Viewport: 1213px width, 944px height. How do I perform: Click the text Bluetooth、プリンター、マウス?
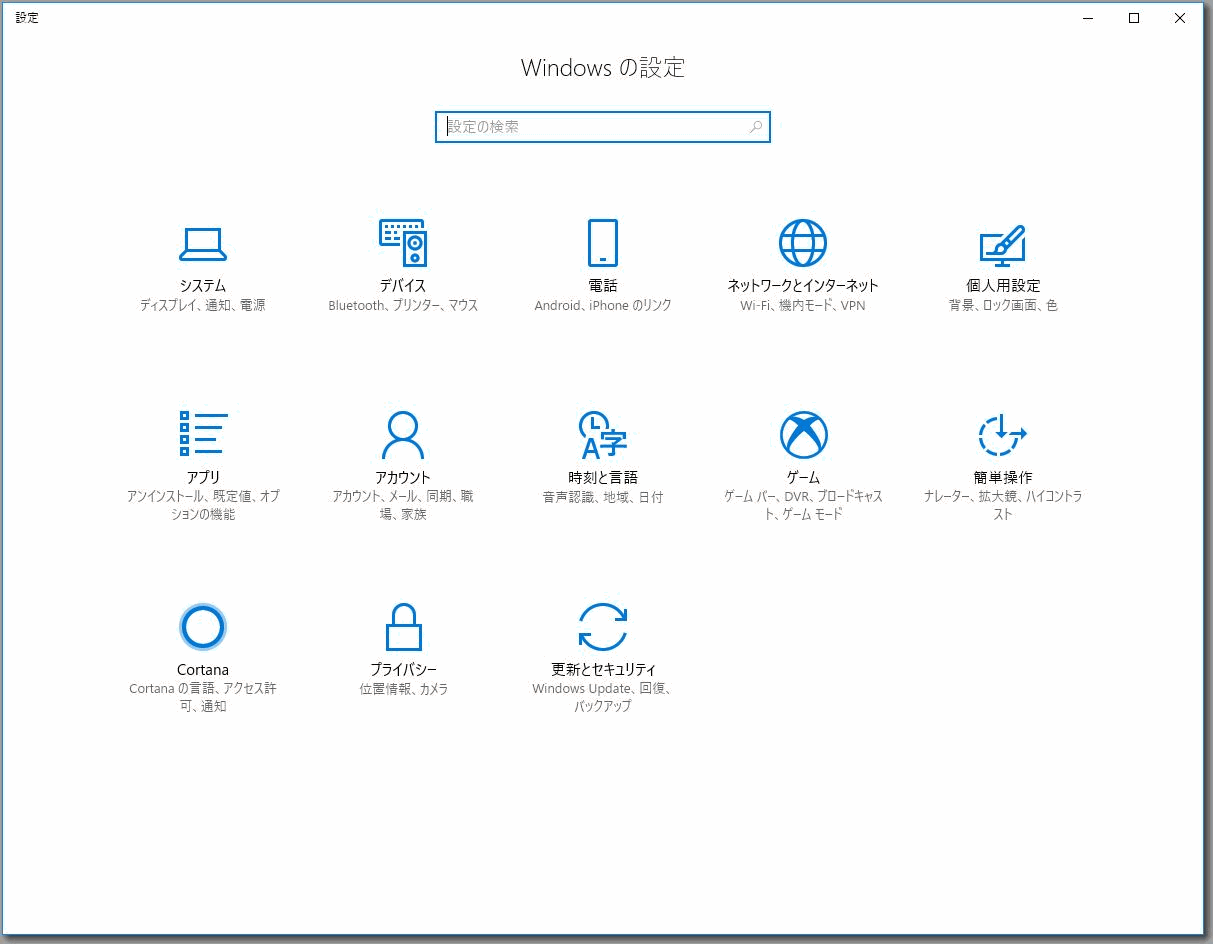403,306
